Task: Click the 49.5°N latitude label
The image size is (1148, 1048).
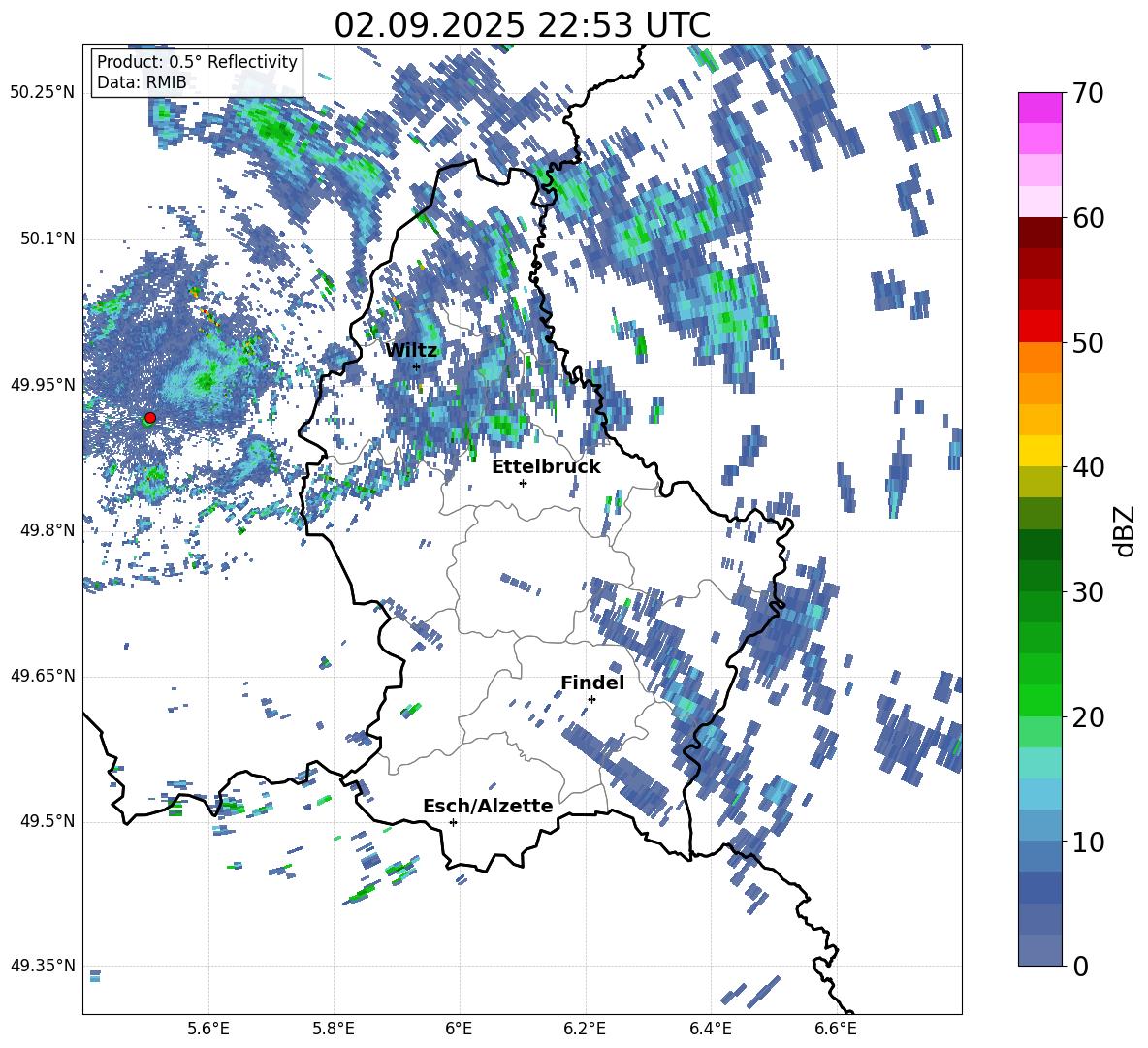Action: (x=48, y=821)
